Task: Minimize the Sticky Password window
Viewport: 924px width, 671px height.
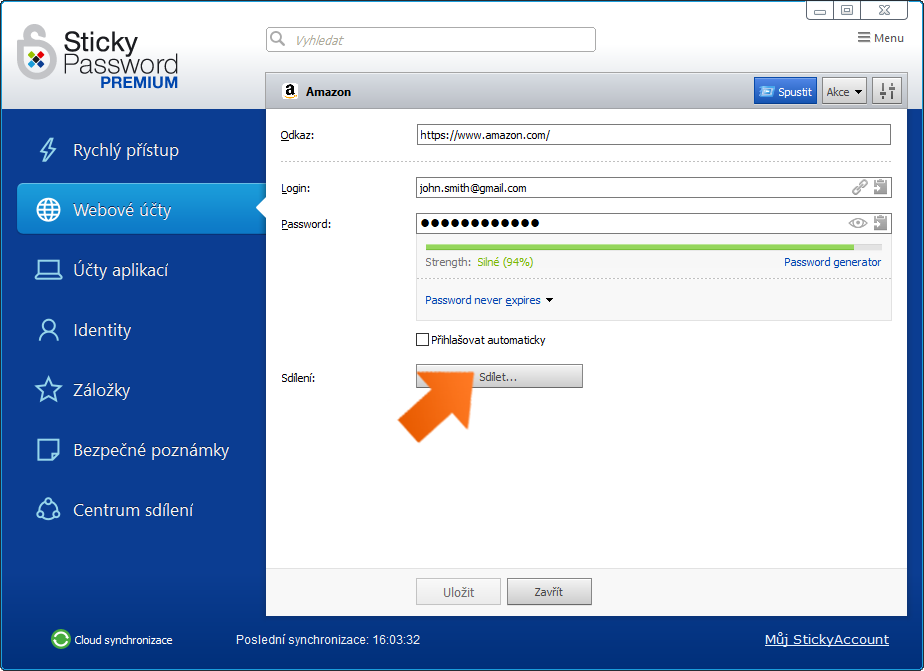Action: [820, 10]
